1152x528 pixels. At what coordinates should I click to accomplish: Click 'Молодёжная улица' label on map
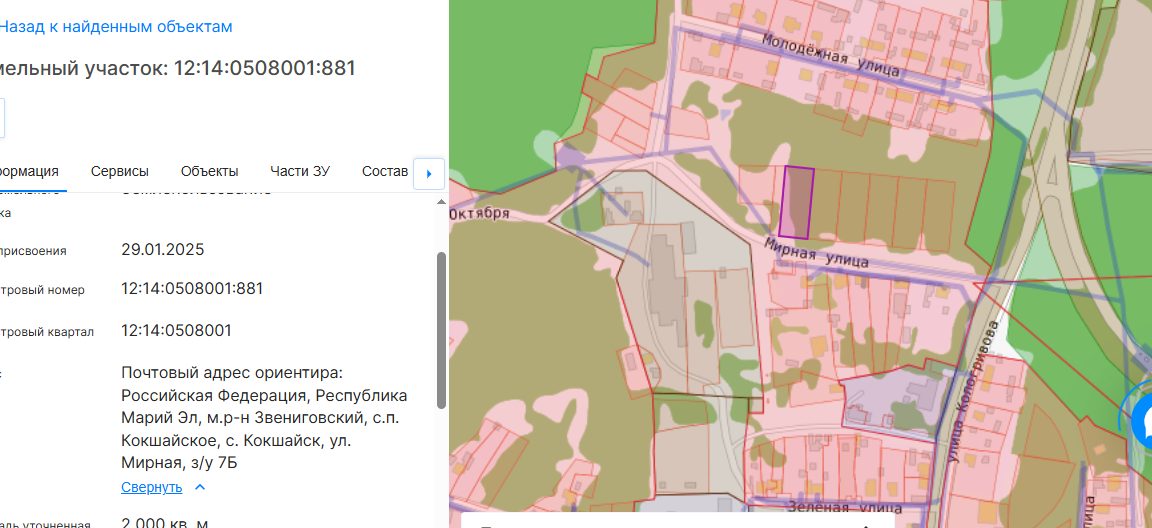830,54
